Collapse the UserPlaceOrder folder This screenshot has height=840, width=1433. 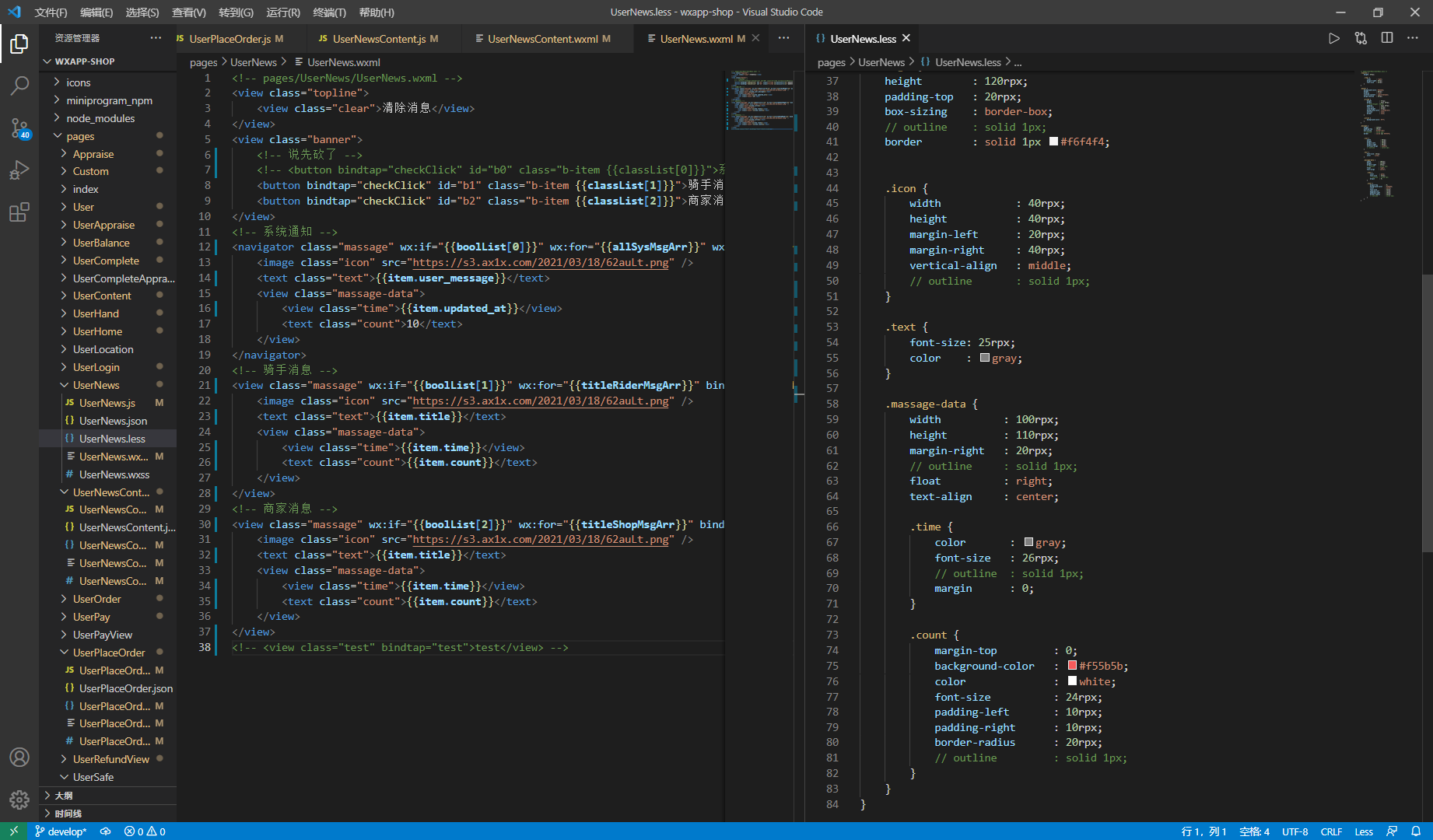pyautogui.click(x=108, y=653)
